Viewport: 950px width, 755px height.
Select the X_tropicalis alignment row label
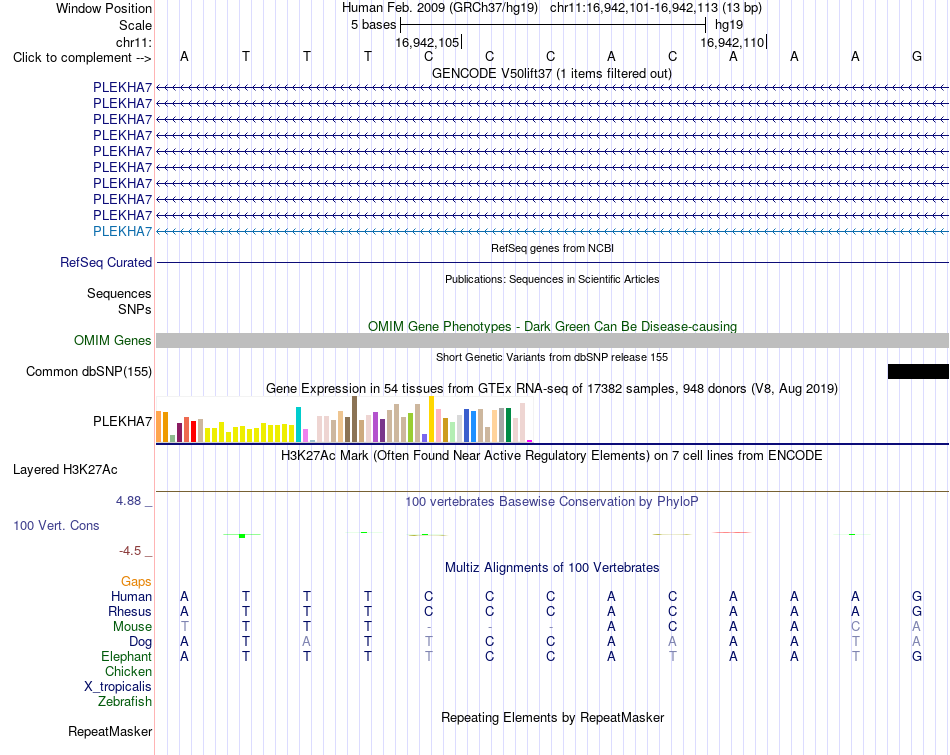click(118, 687)
